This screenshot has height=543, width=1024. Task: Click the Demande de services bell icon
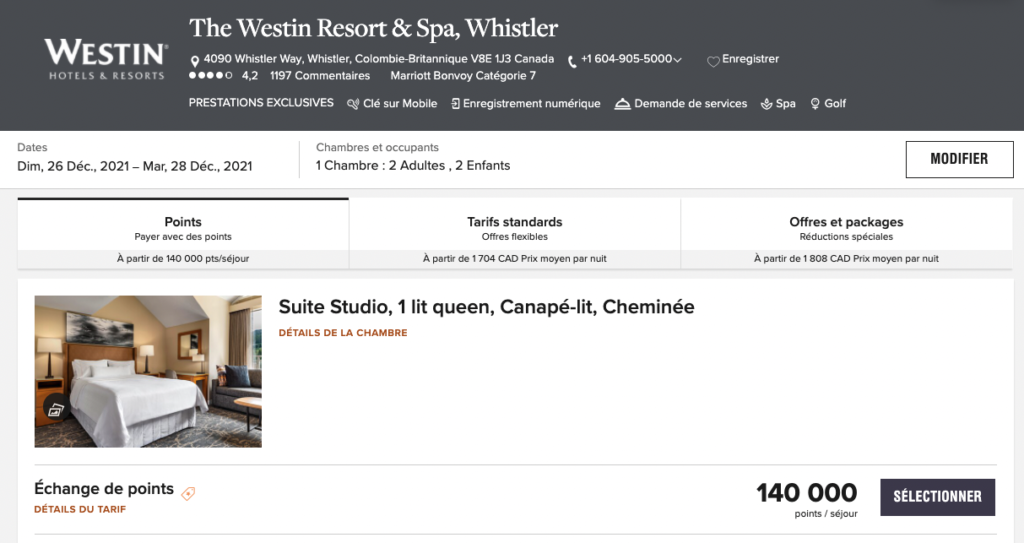[x=622, y=104]
